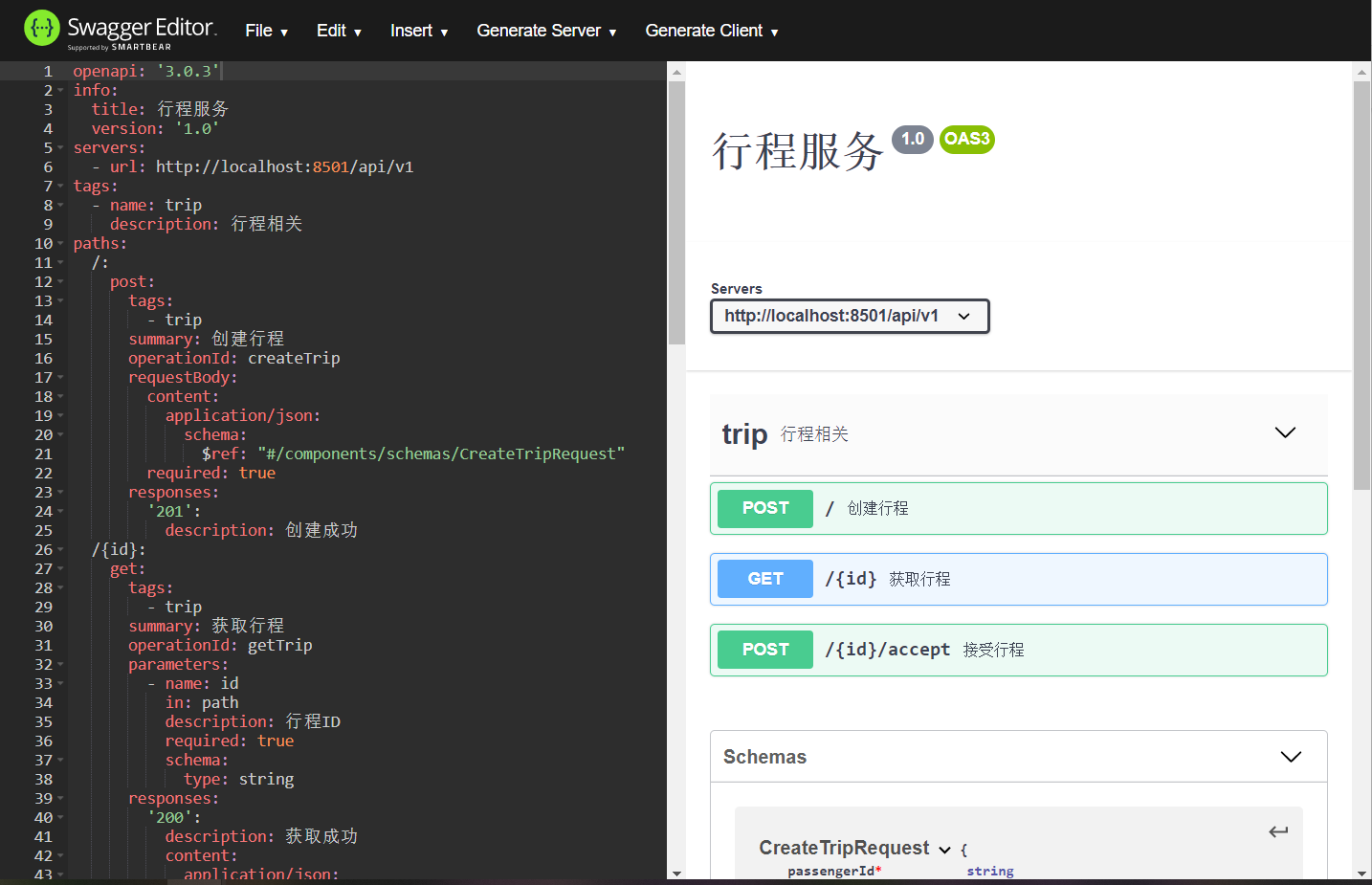The height and width of the screenshot is (885, 1372).
Task: Fold the post block at line 12
Action: (60, 281)
